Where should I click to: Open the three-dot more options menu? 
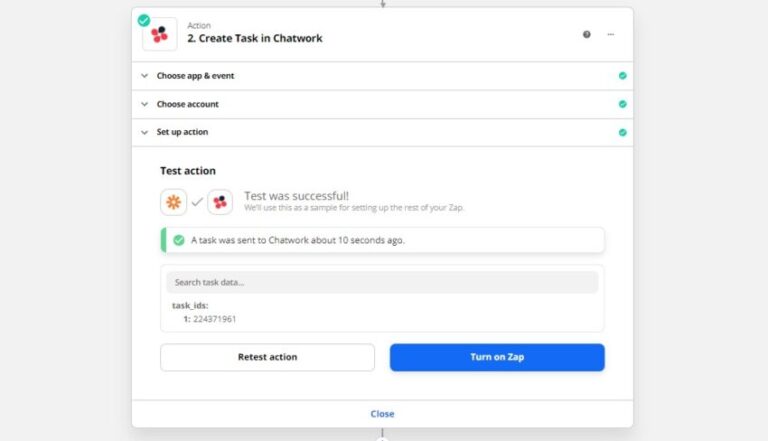coord(611,34)
